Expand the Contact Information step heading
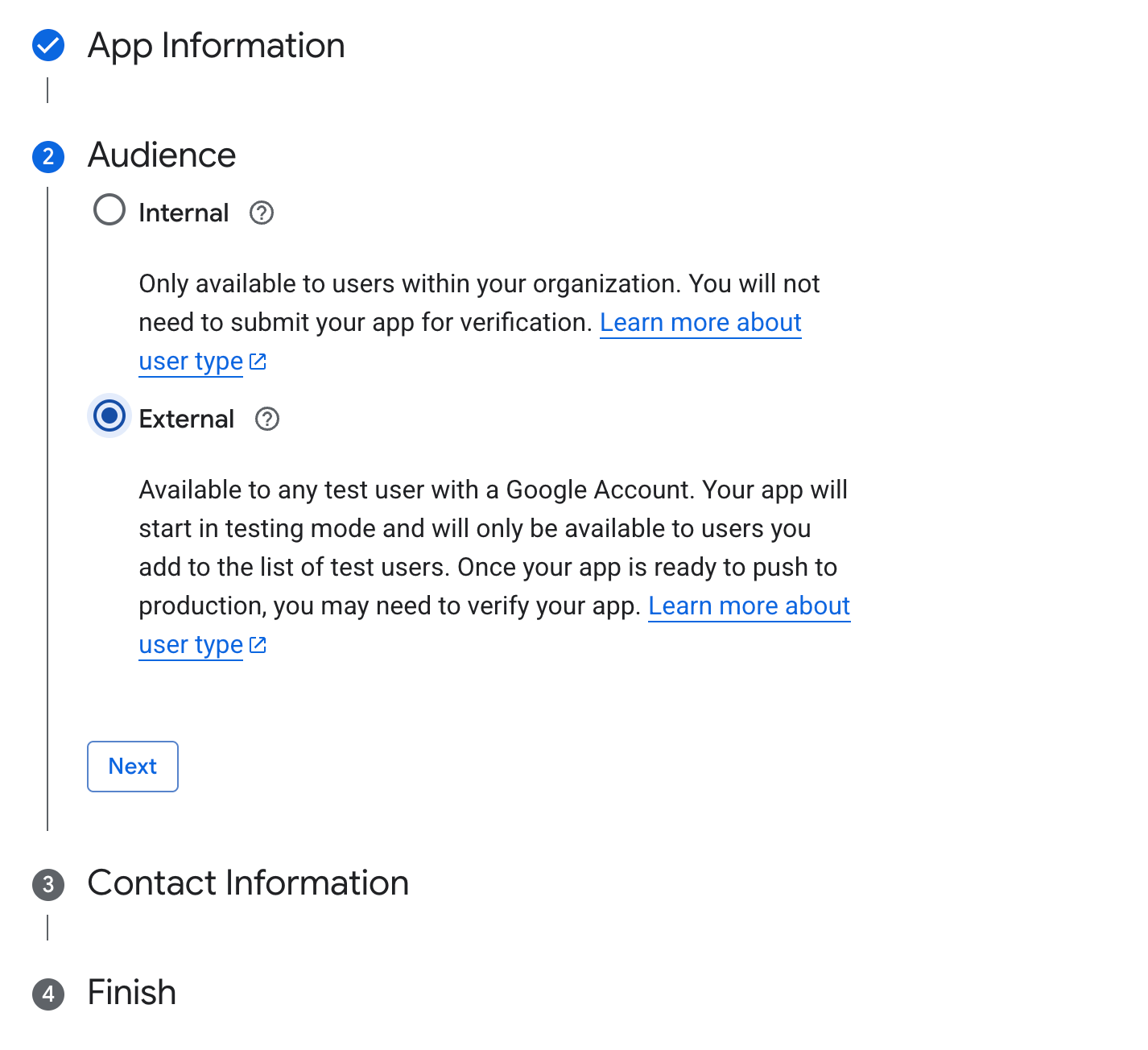The height and width of the screenshot is (1050, 1148). pos(248,883)
